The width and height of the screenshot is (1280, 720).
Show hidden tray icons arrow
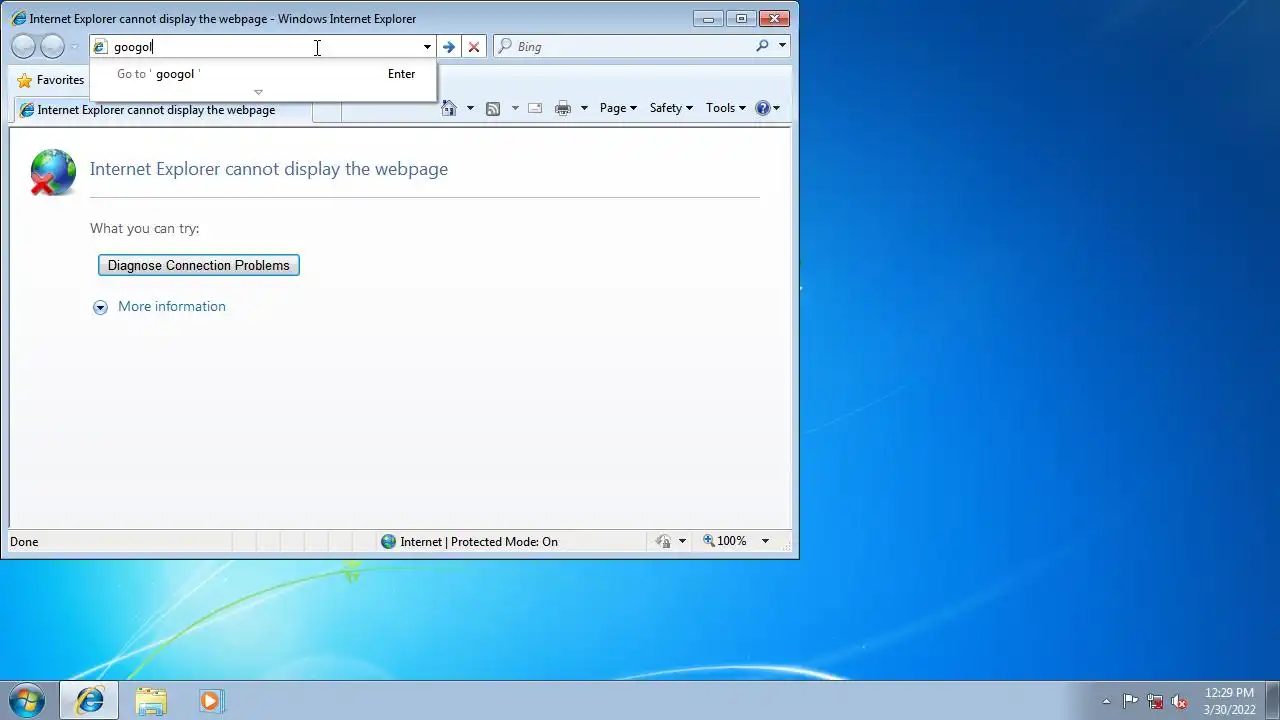pyautogui.click(x=1106, y=701)
